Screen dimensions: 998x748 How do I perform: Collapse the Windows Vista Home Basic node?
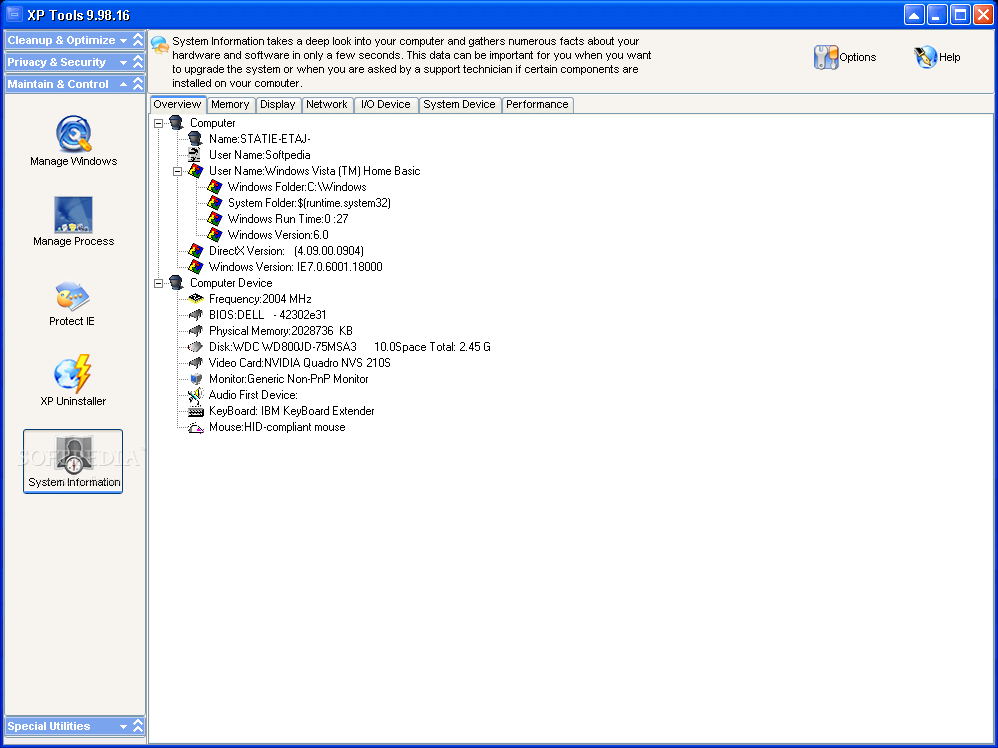coord(178,171)
